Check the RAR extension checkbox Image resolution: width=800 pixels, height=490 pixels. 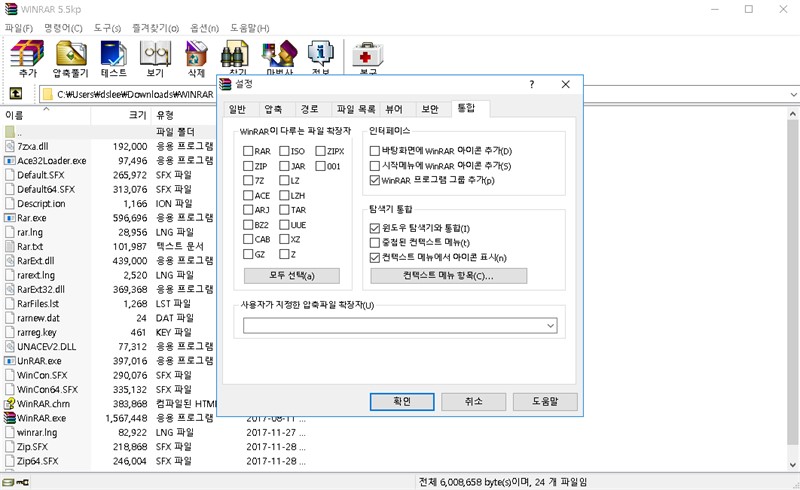pos(248,151)
